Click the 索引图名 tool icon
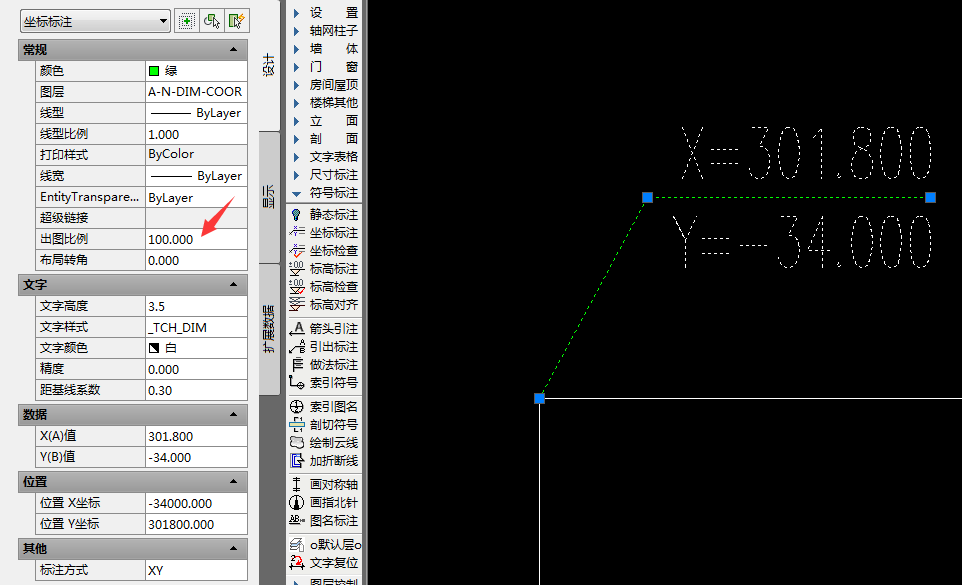This screenshot has height=585, width=962. tap(296, 407)
